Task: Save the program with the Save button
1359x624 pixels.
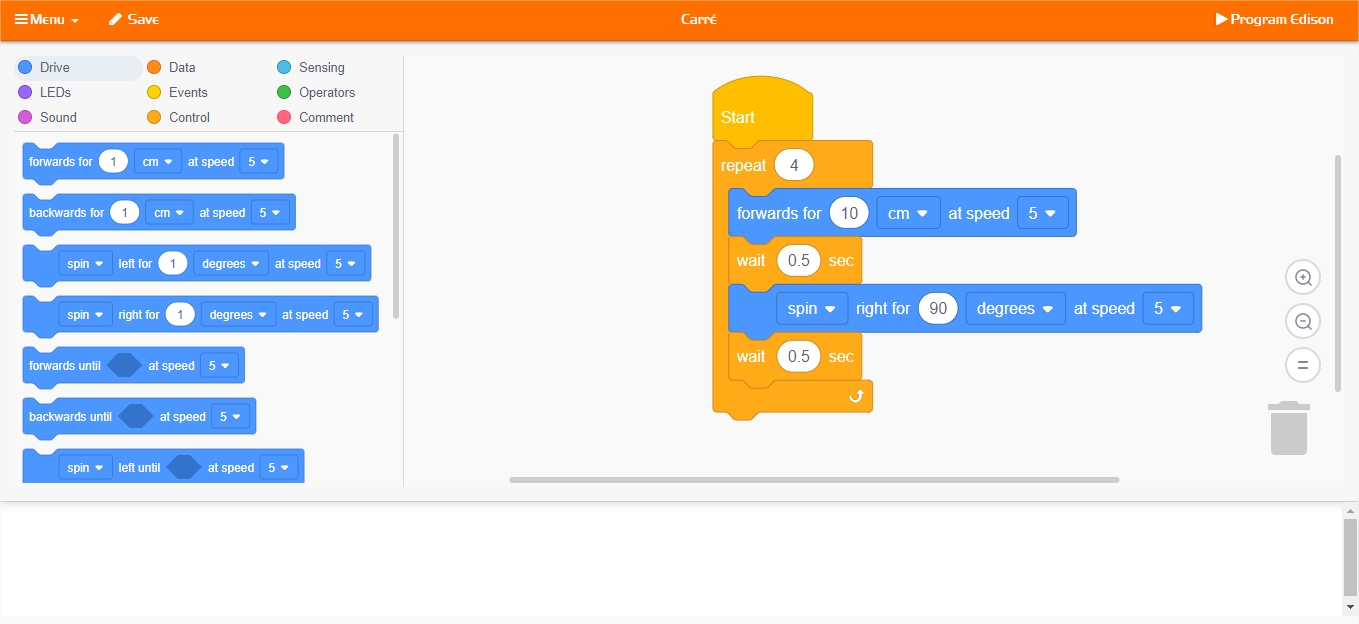Action: point(133,19)
